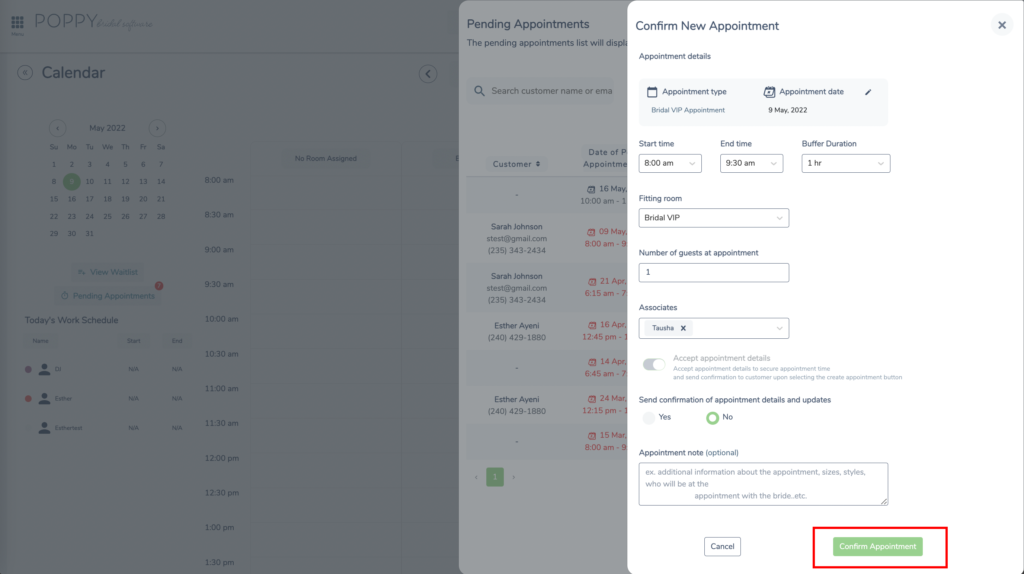Viewport: 1024px width, 574px height.
Task: Click the pencil icon to edit appointment date
Action: [868, 92]
